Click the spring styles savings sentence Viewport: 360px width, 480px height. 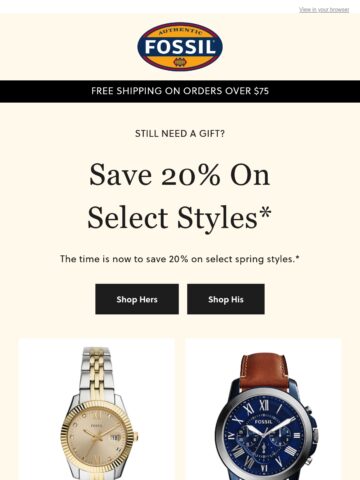coord(180,259)
